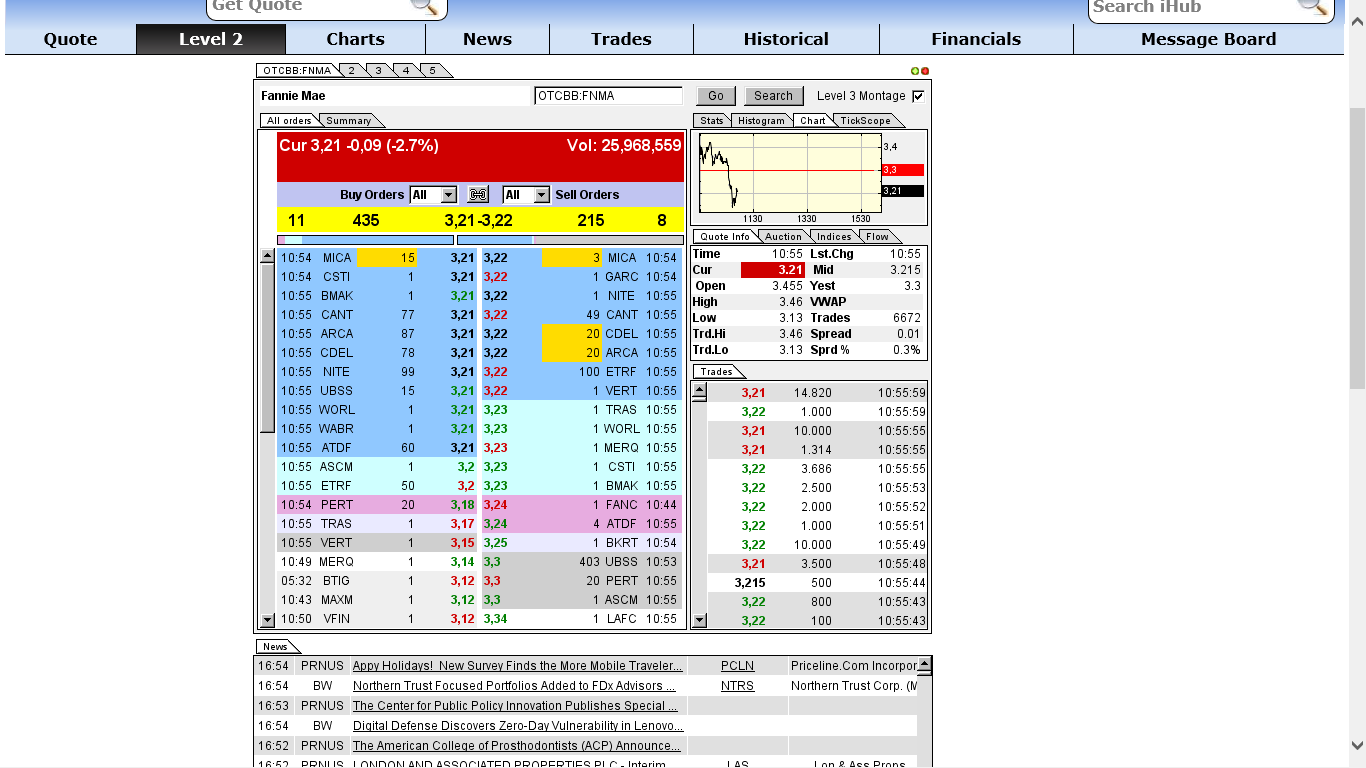Click the Search iHub magnifier icon
Screen dimensions: 1366x768
1313,8
